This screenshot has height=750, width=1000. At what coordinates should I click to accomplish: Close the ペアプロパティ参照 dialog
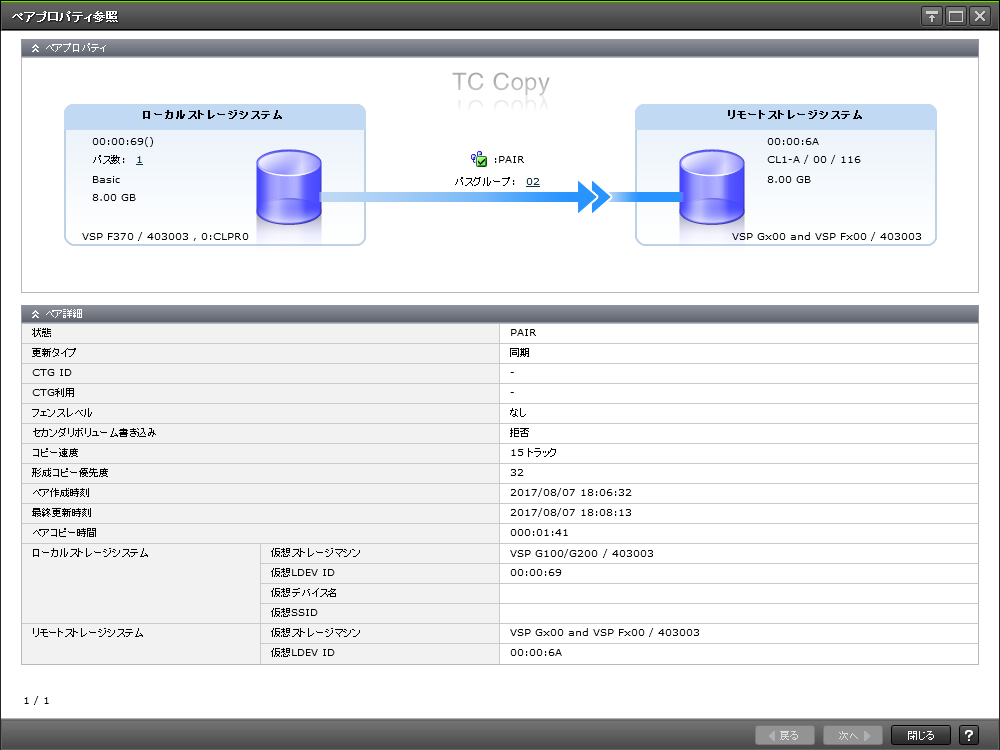click(980, 17)
